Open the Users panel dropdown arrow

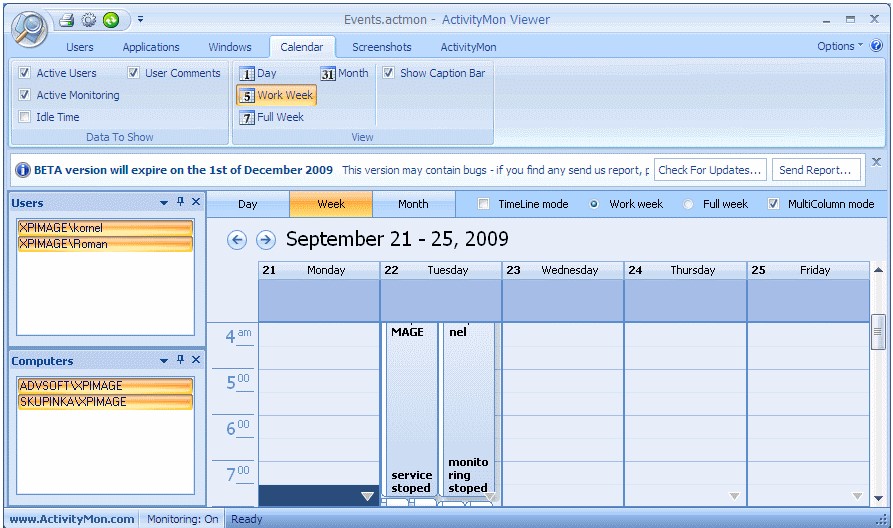pyautogui.click(x=164, y=203)
